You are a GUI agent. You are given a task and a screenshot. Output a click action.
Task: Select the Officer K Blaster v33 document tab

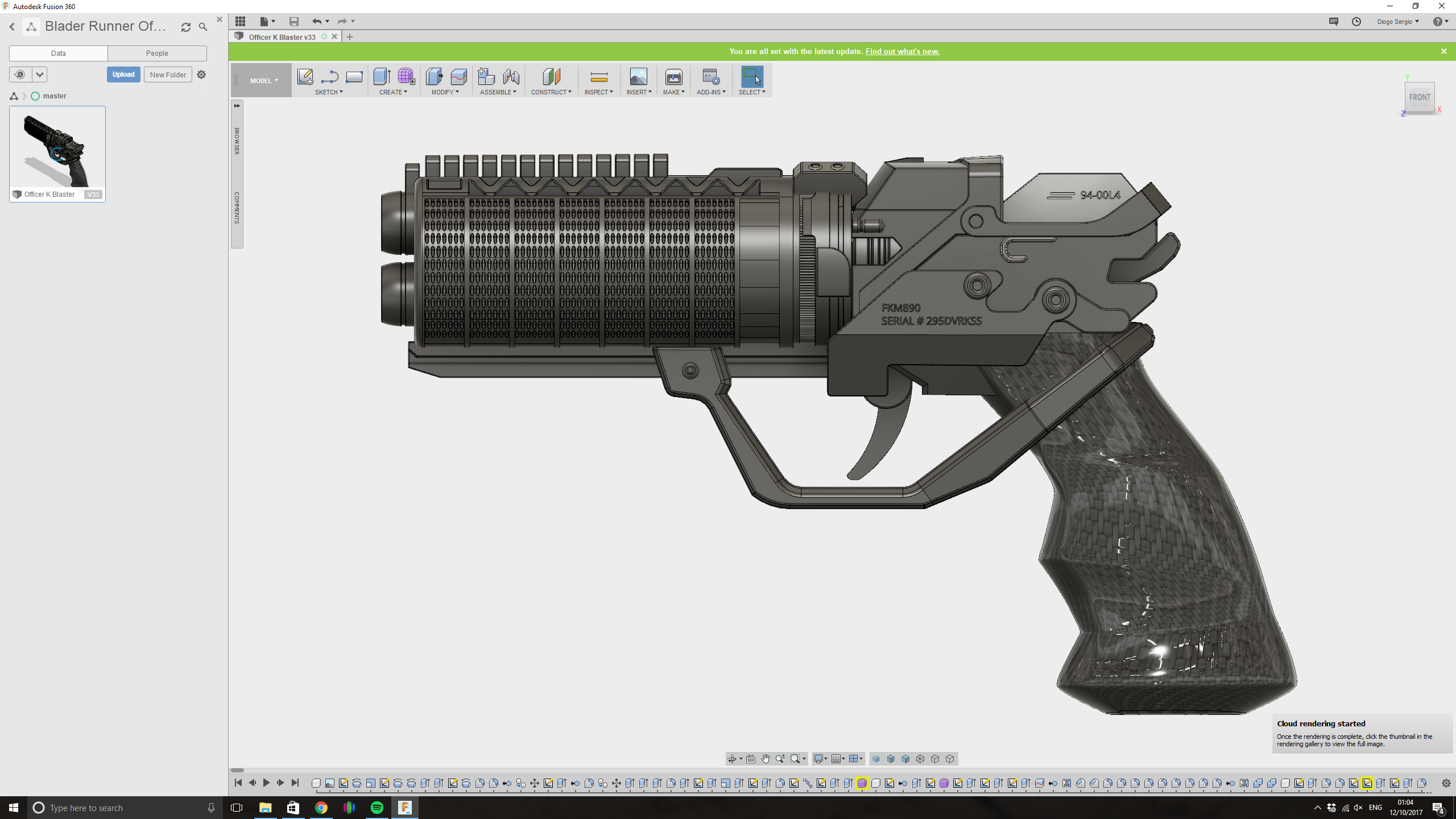point(282,37)
